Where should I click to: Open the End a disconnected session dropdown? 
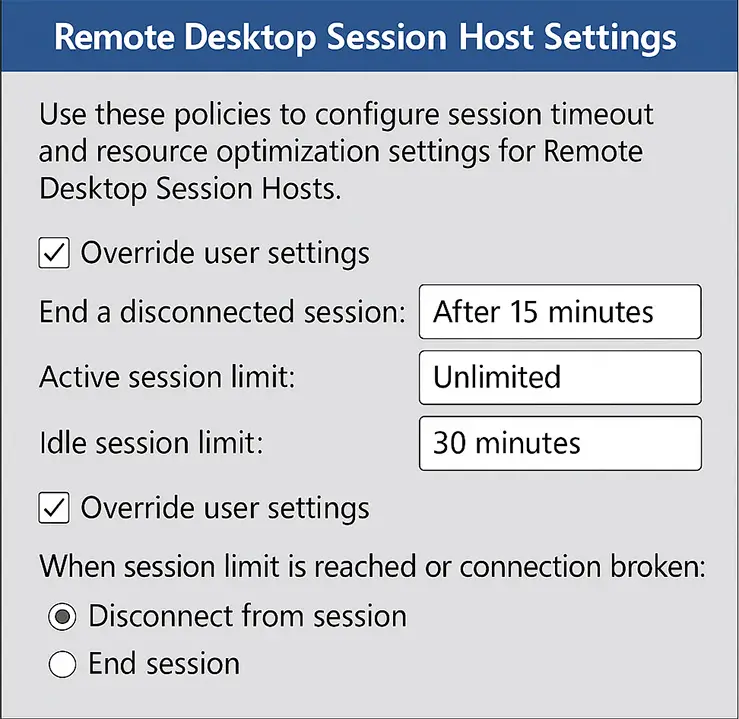(560, 312)
